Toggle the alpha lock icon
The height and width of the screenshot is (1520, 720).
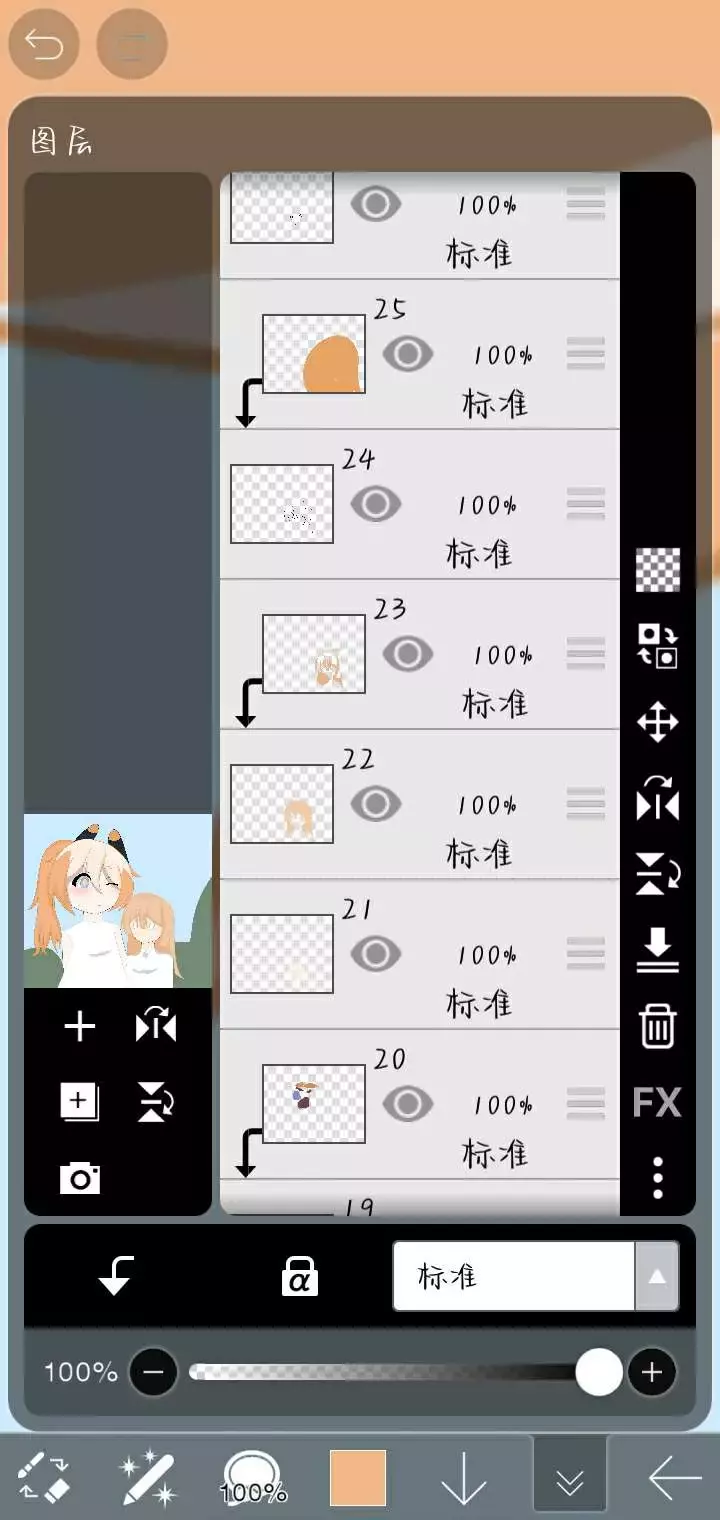299,1276
